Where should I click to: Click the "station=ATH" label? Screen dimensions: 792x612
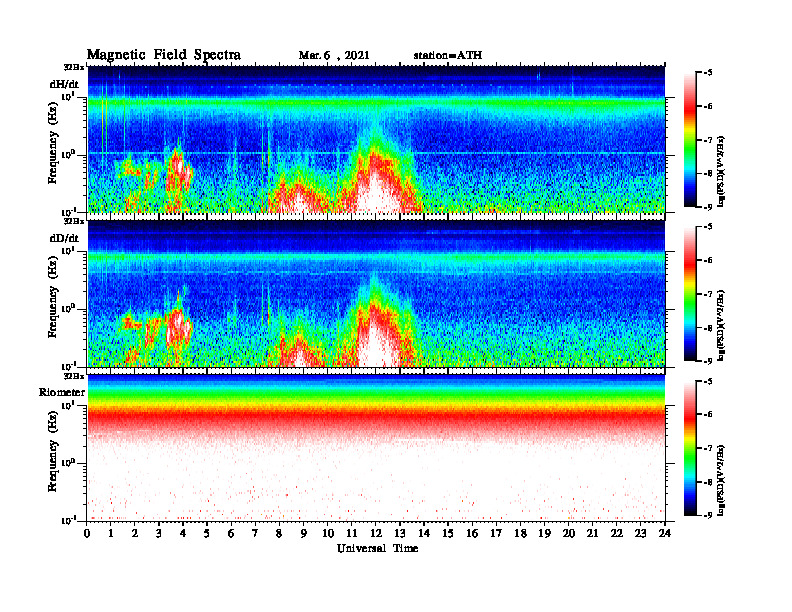pos(448,55)
